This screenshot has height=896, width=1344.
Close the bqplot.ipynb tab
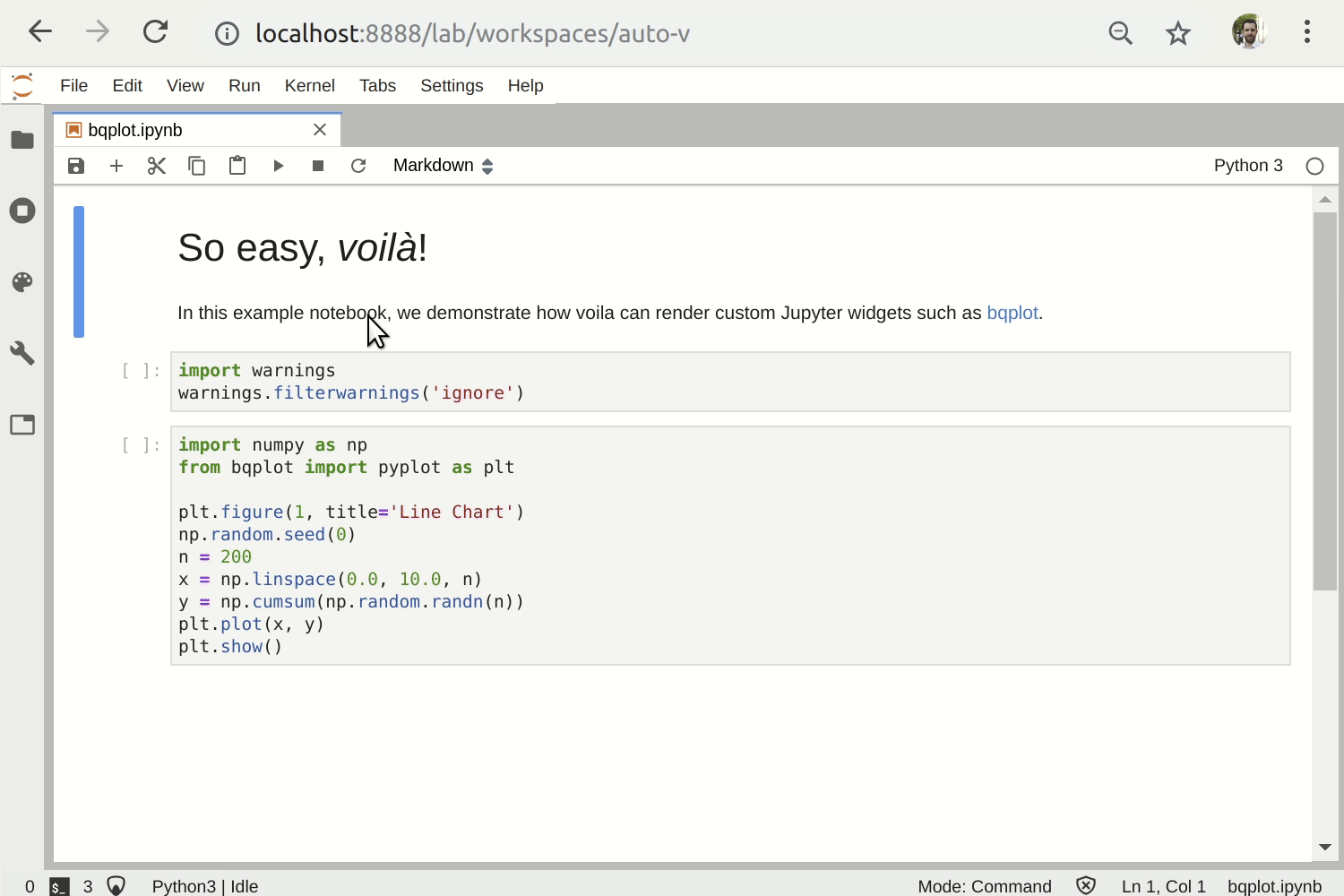click(320, 130)
